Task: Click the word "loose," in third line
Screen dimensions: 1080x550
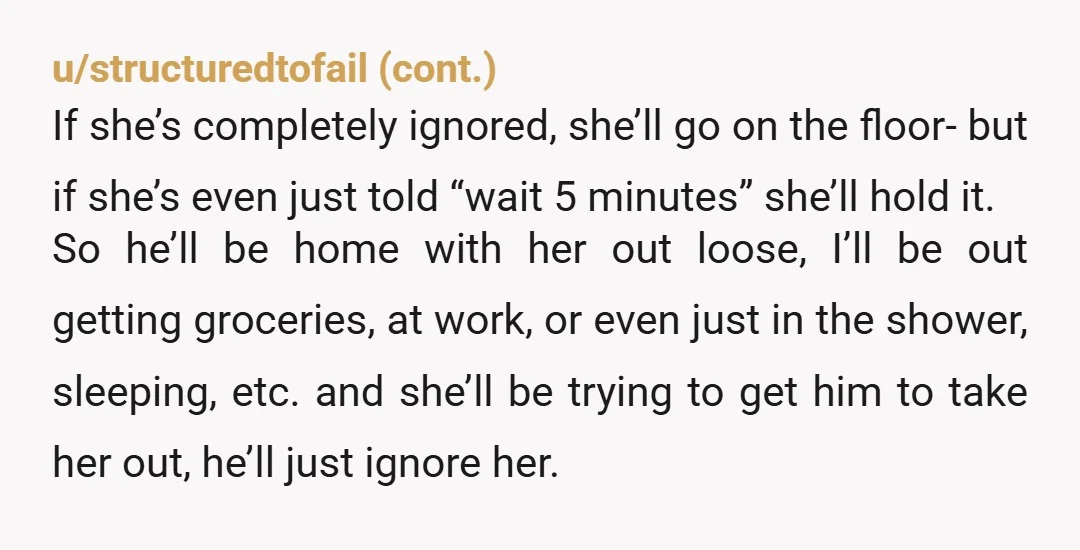Action: (x=751, y=248)
